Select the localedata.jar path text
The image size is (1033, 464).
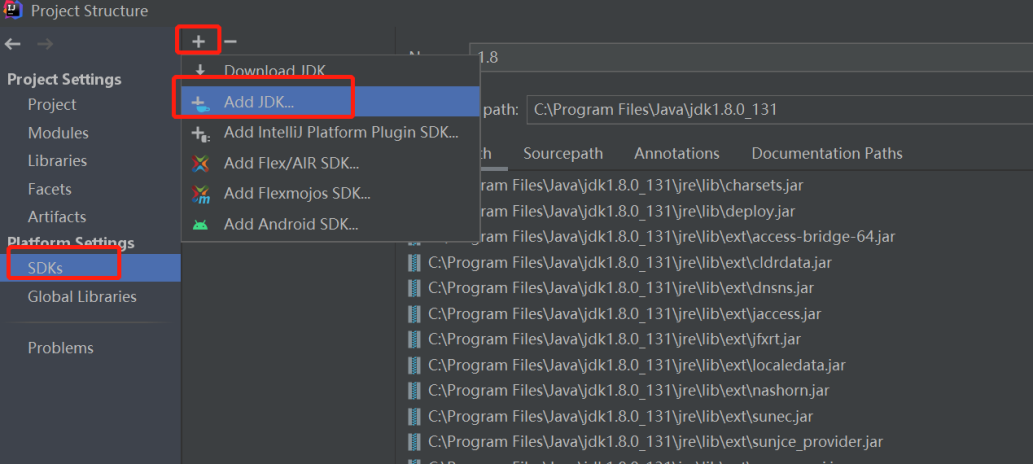point(637,365)
